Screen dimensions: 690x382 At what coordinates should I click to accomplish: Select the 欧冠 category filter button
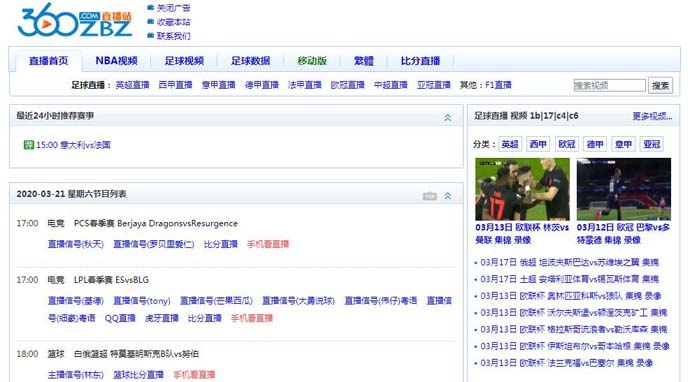[567, 144]
